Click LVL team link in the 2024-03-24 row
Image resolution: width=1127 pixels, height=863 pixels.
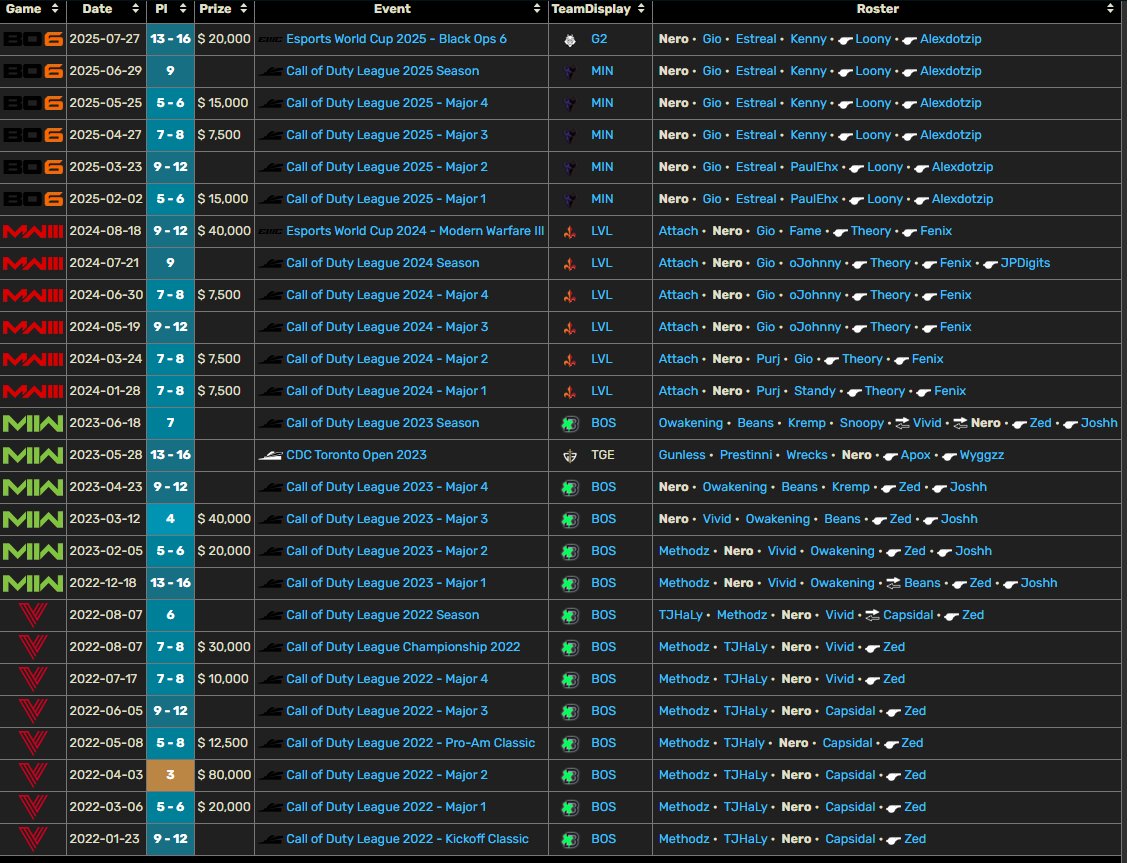pyautogui.click(x=601, y=359)
